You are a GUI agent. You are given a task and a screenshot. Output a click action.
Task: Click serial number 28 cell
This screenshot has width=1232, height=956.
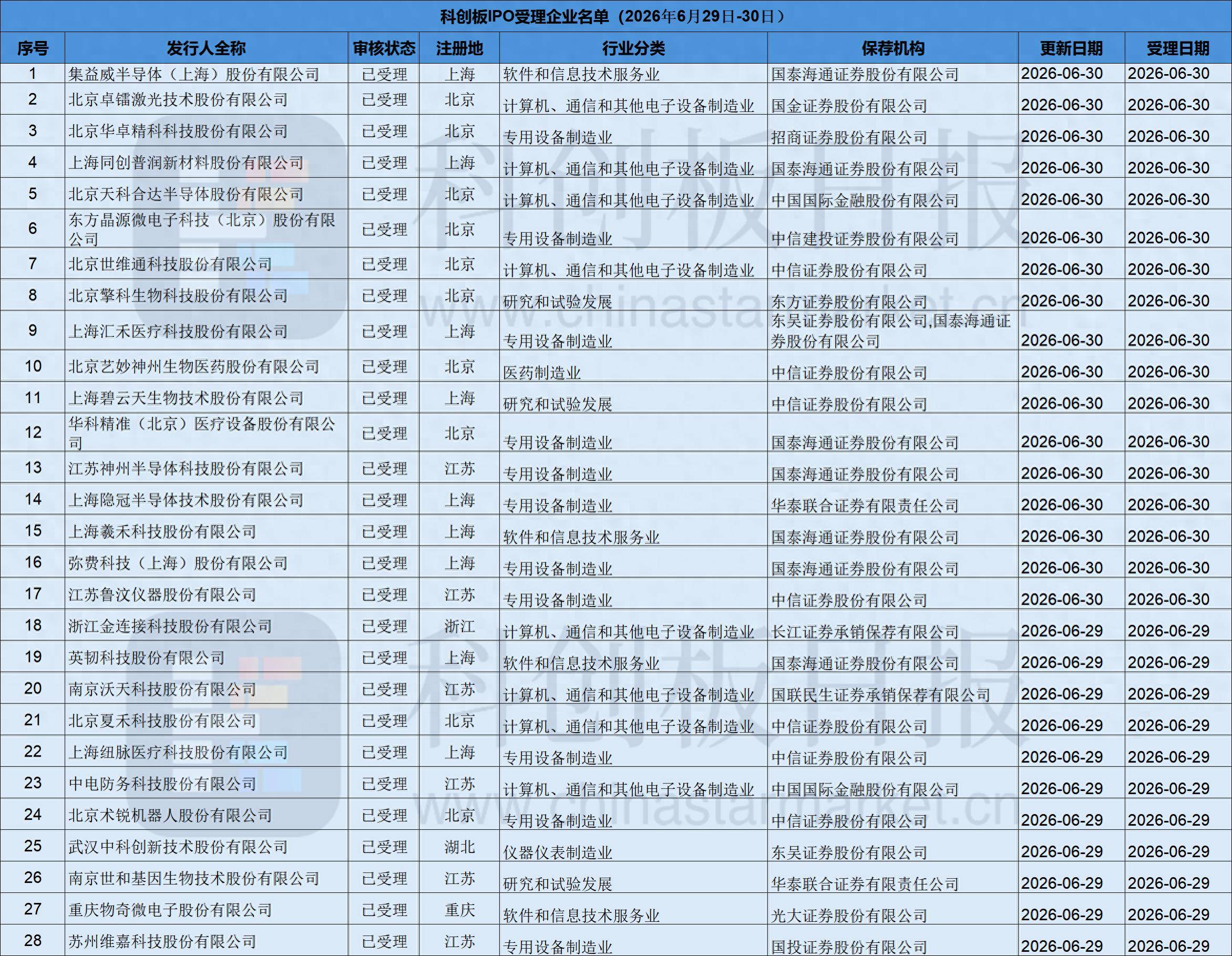pyautogui.click(x=32, y=940)
